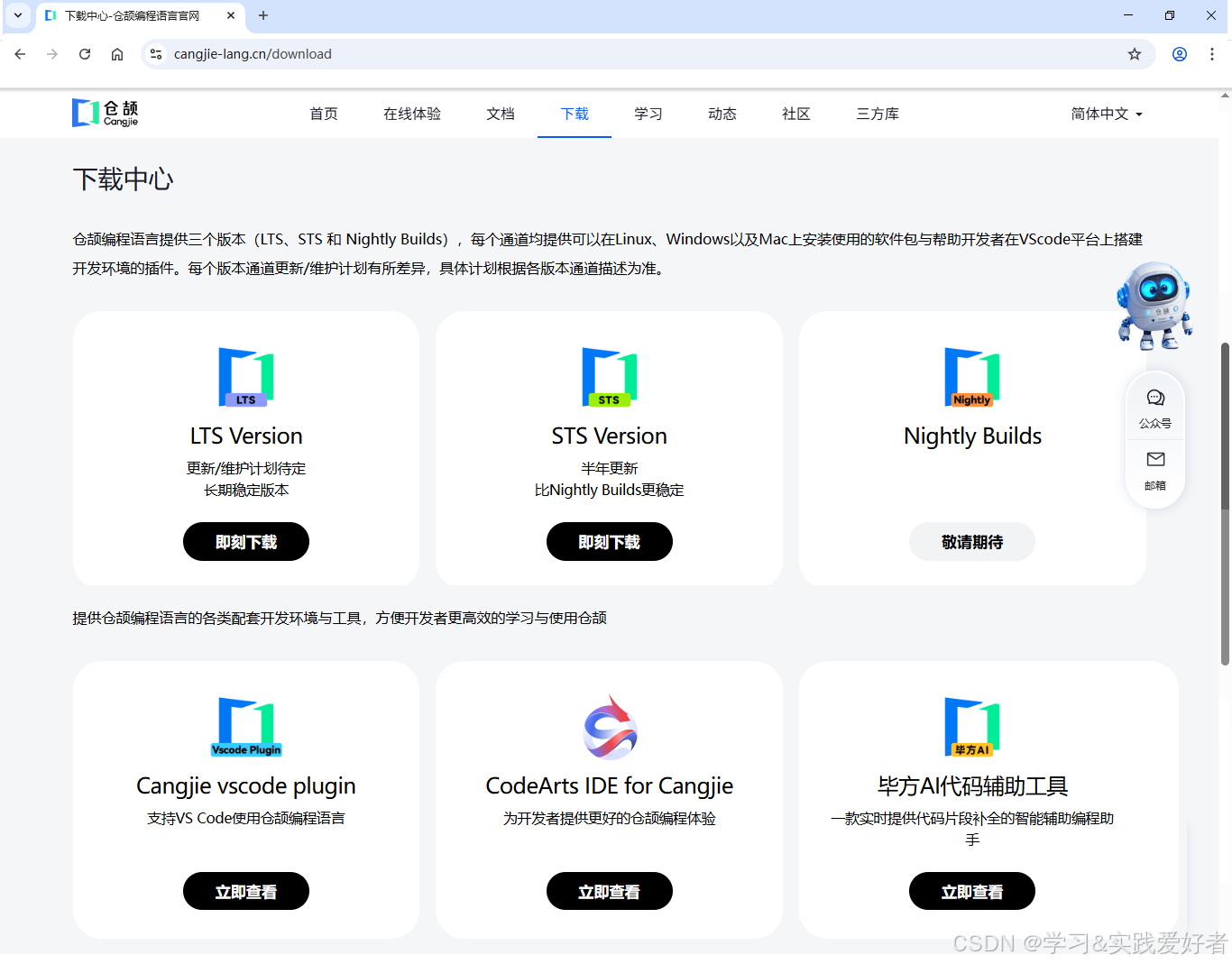Click the Cangjie logo in the header

105,113
